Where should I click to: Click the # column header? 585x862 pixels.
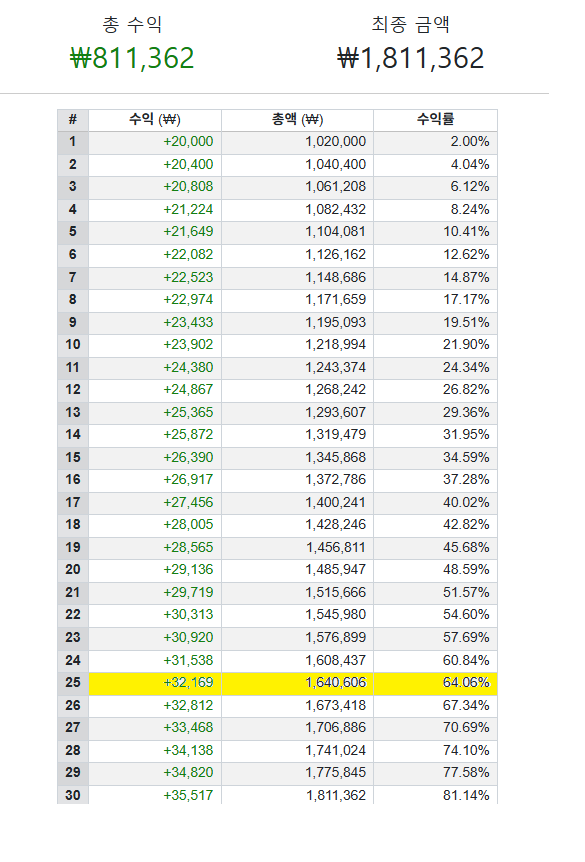click(x=73, y=120)
